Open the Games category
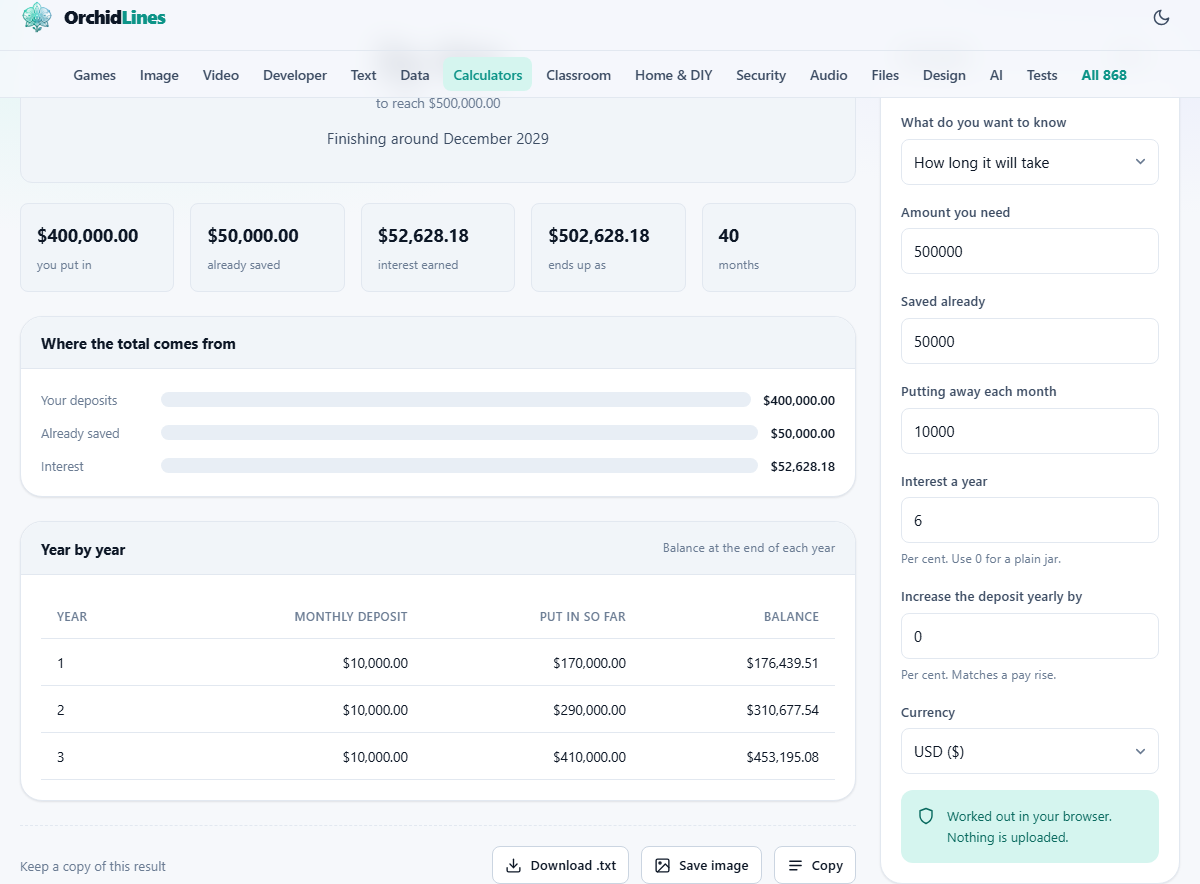This screenshot has height=884, width=1200. tap(95, 75)
